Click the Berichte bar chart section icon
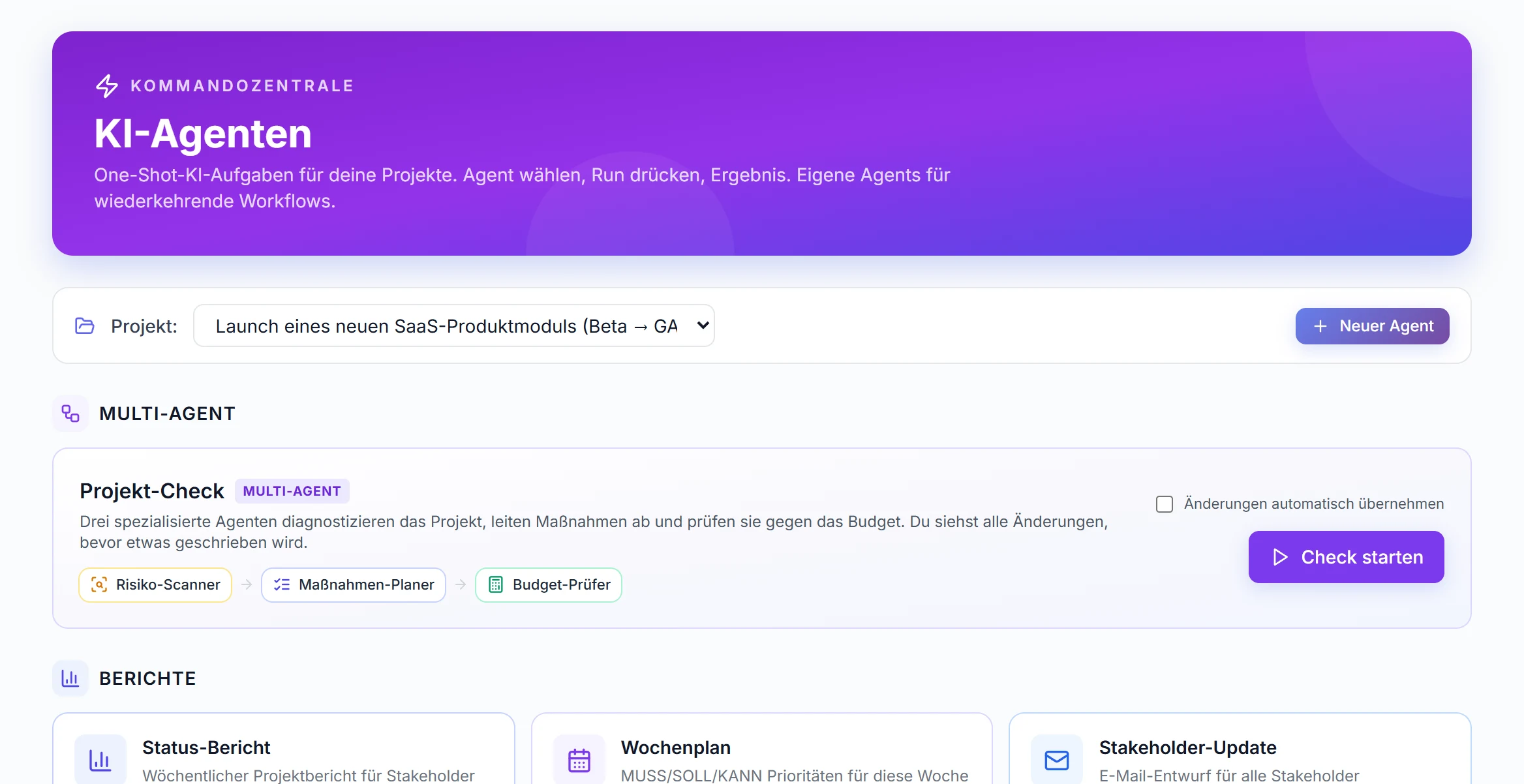This screenshot has width=1524, height=784. (70, 678)
